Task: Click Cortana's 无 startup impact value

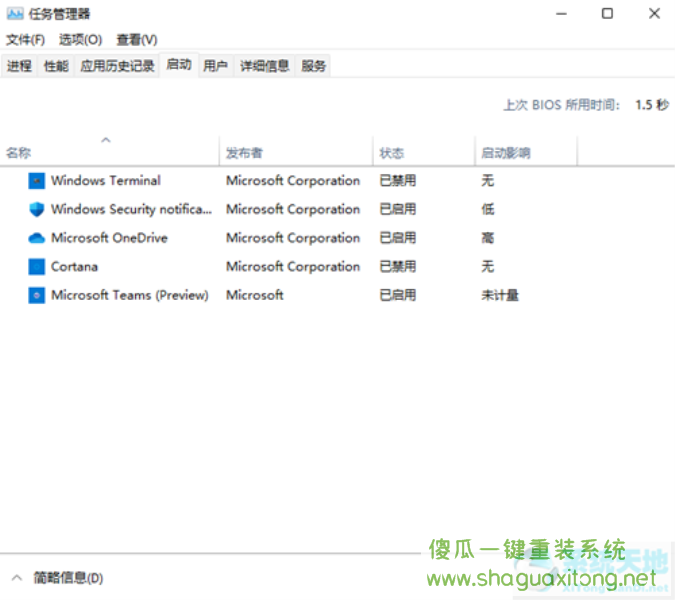Action: point(488,267)
